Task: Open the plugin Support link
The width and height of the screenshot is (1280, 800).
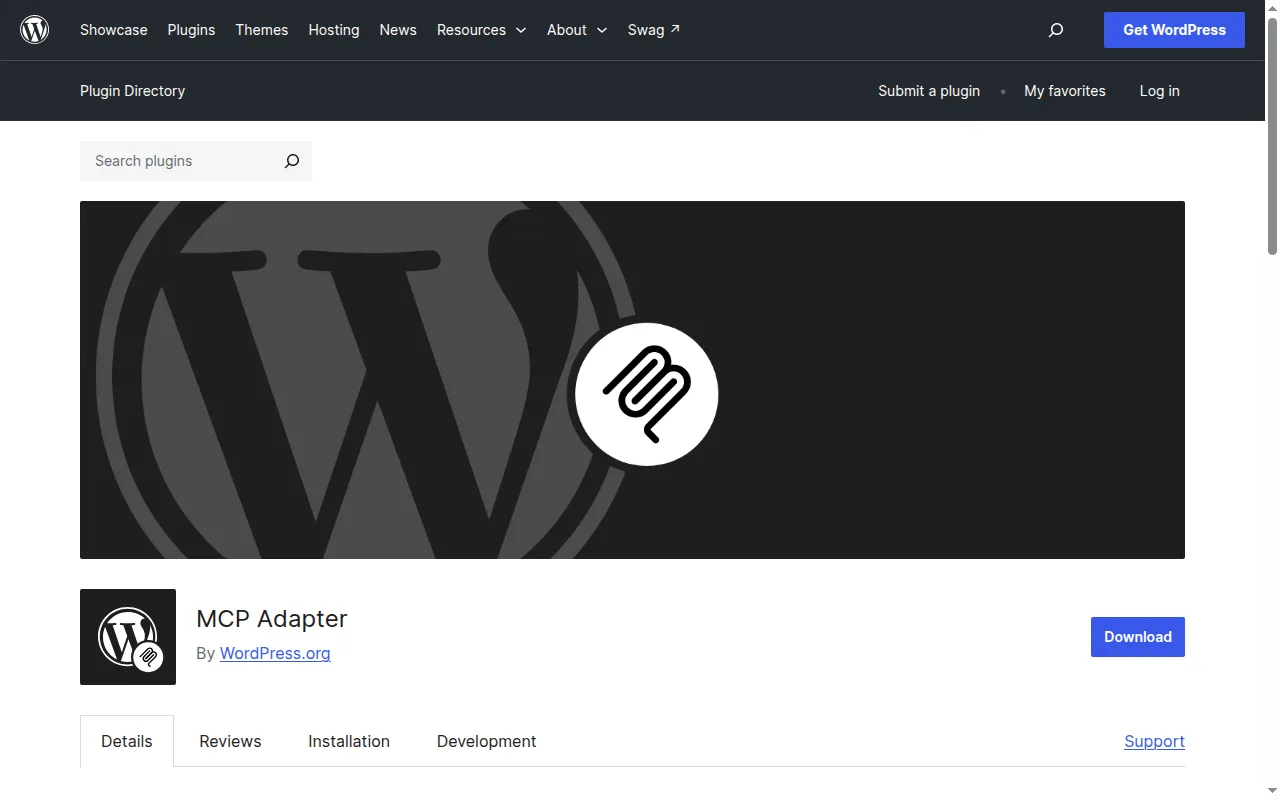Action: click(1154, 741)
